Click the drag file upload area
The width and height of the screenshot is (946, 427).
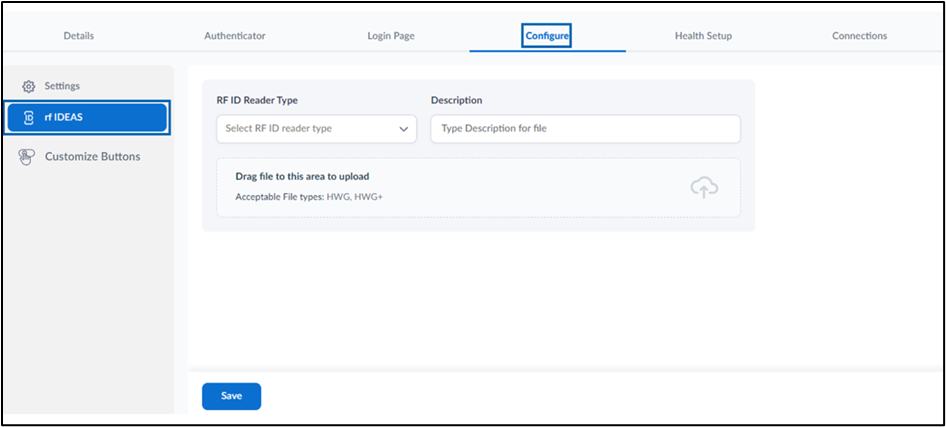pos(478,188)
